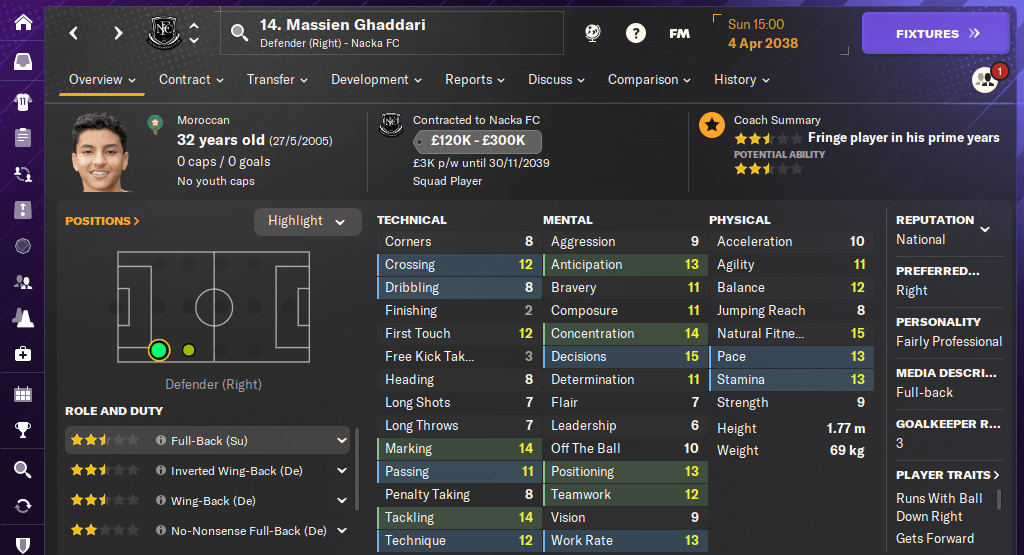Expand the Full-Back (Su) role row arrow

pos(342,440)
